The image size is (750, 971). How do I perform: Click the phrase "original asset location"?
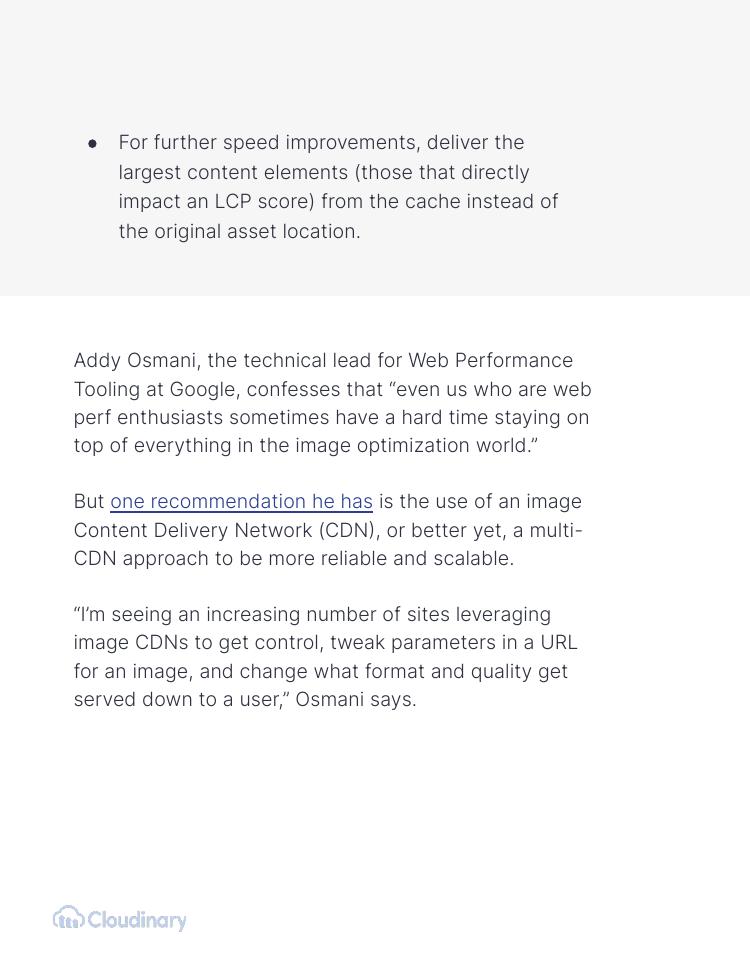pos(256,232)
